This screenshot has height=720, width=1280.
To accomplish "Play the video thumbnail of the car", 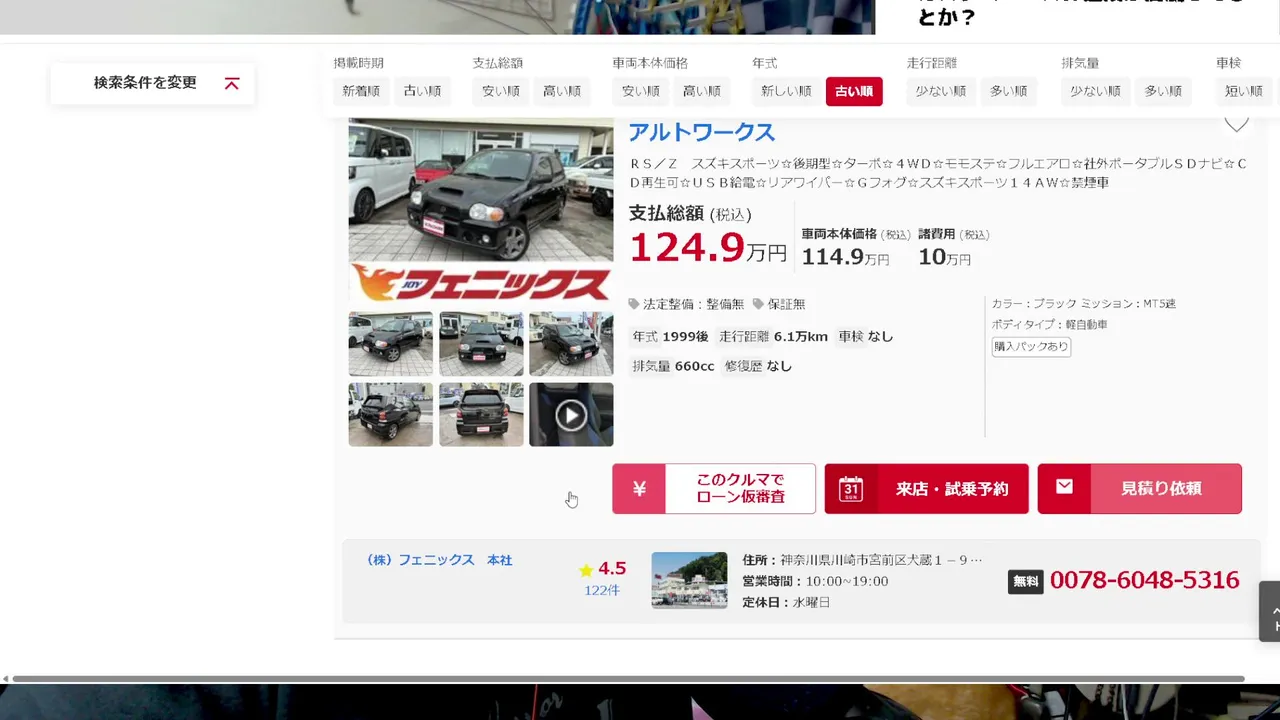I will pyautogui.click(x=571, y=414).
